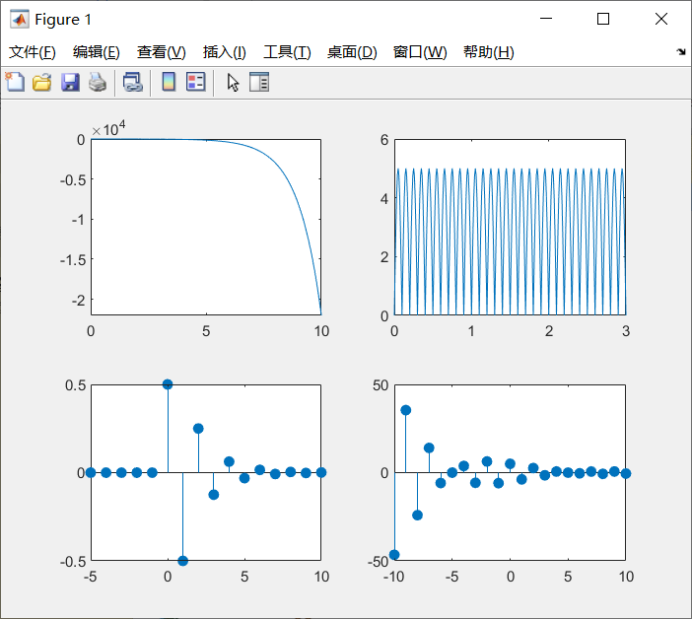692x619 pixels.
Task: Click the ×10^4 exponent label
Action: pyautogui.click(x=109, y=129)
